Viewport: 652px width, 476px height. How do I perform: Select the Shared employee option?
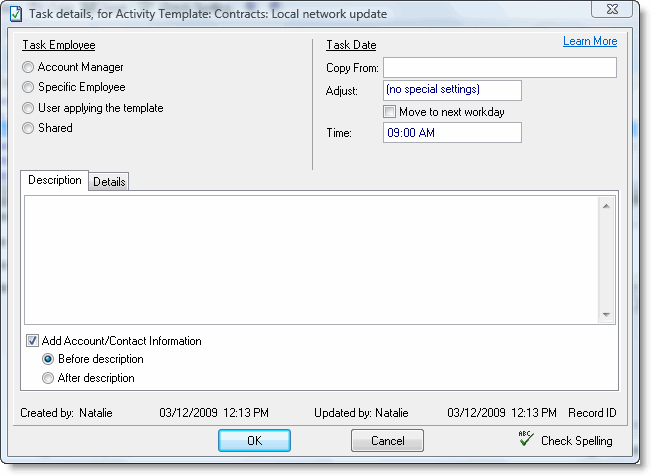click(28, 128)
